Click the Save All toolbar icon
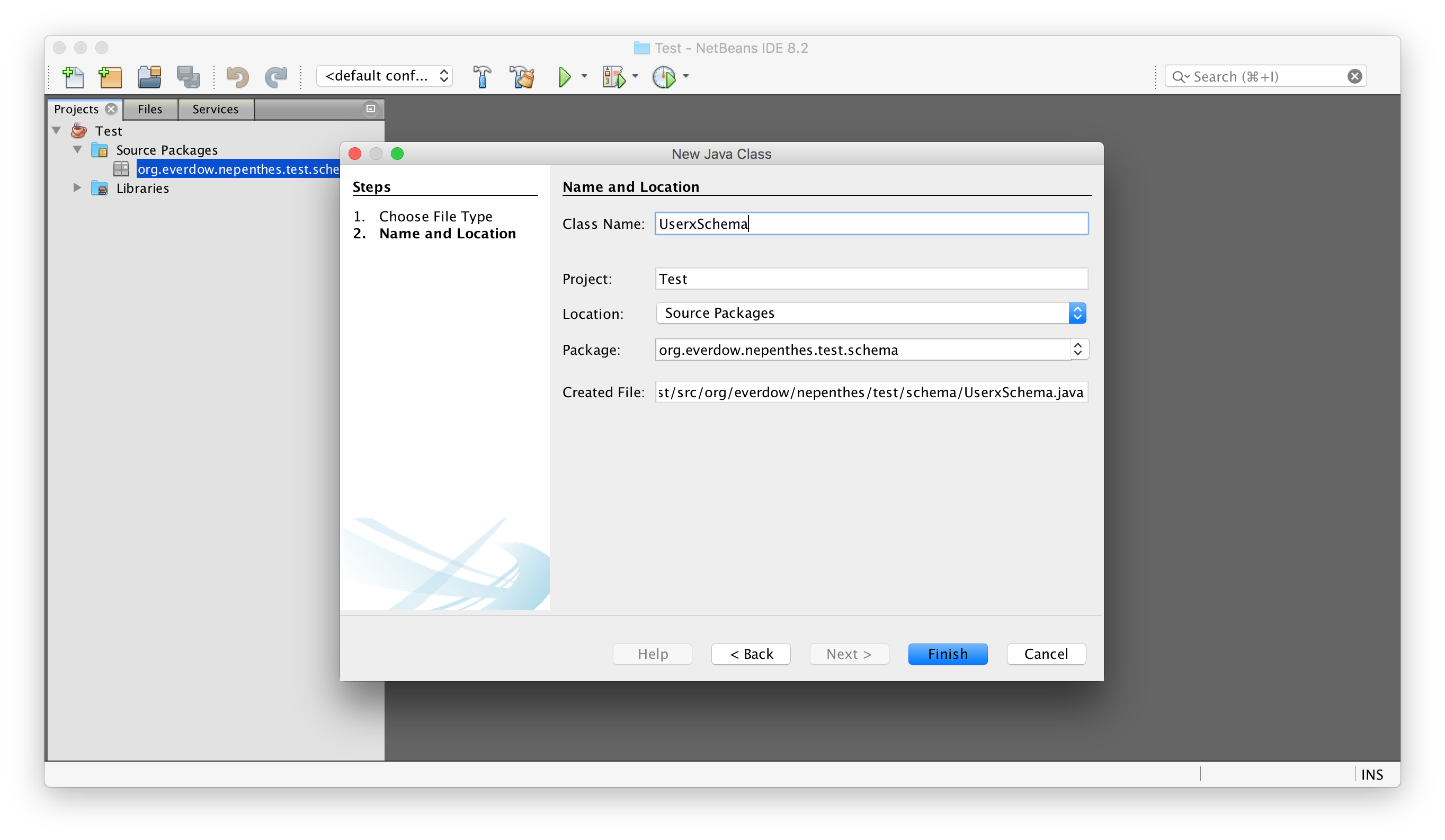 click(x=188, y=76)
